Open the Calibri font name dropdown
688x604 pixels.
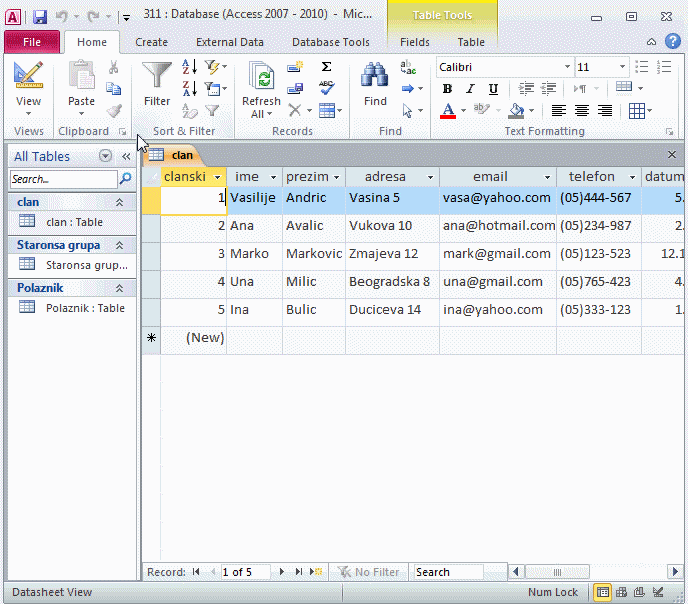[567, 67]
